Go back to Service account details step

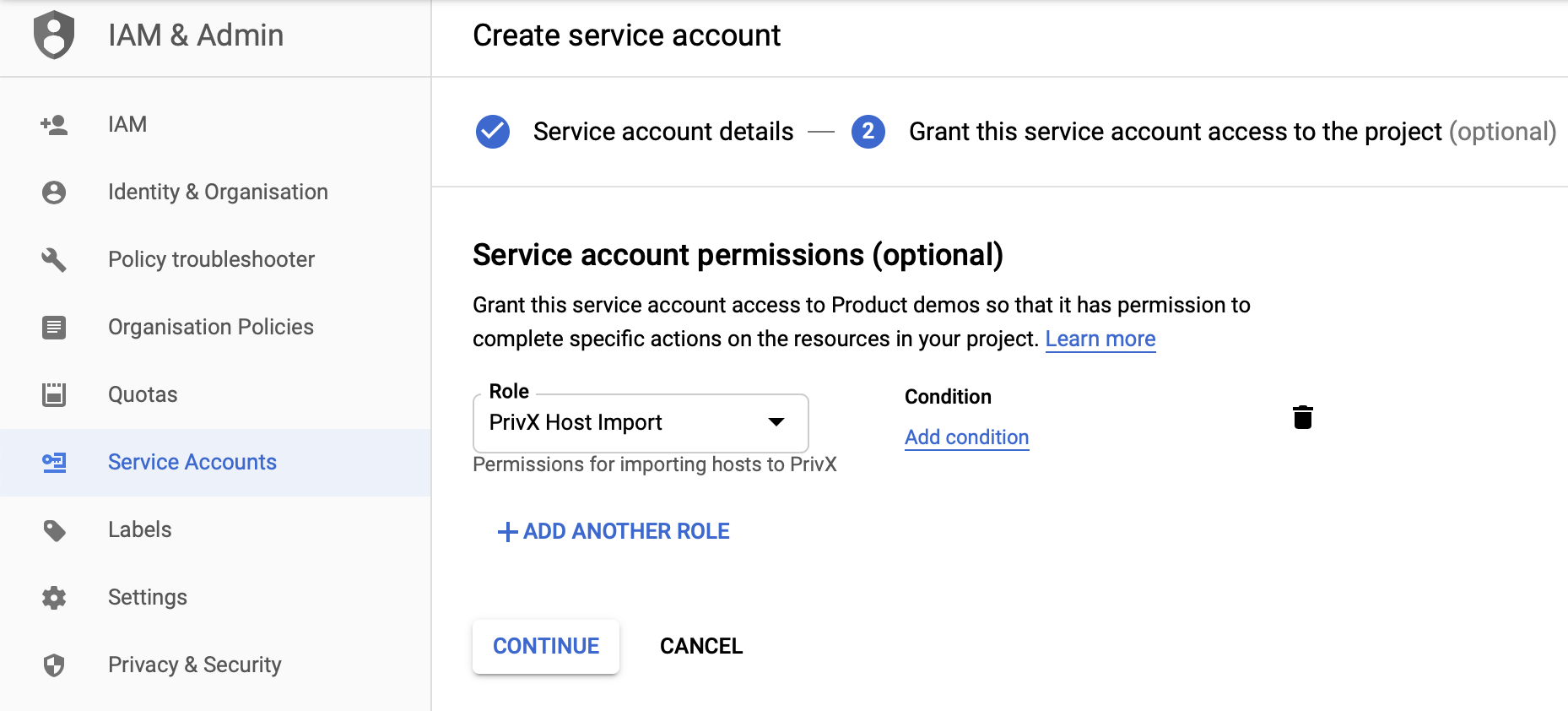click(662, 132)
